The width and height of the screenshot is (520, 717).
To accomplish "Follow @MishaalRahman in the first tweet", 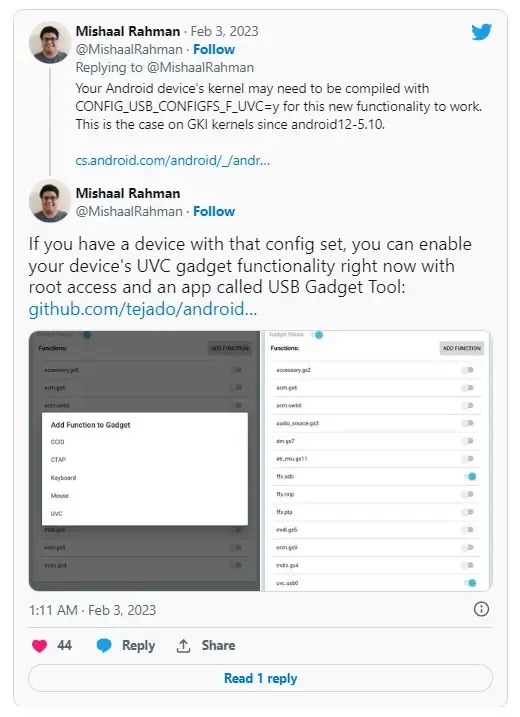I will point(214,49).
